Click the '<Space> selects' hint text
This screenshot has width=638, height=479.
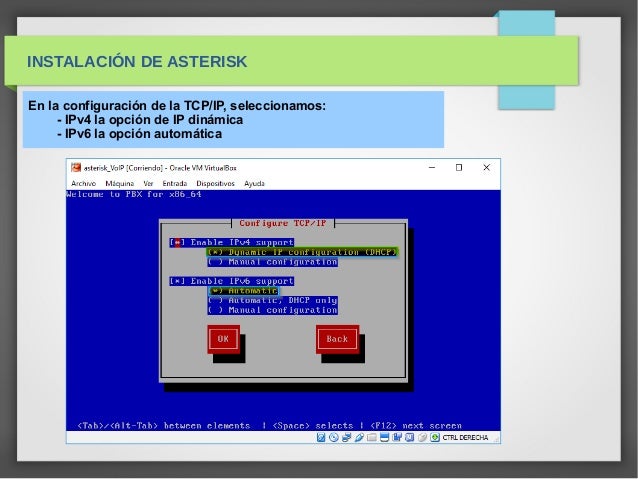click(x=313, y=426)
